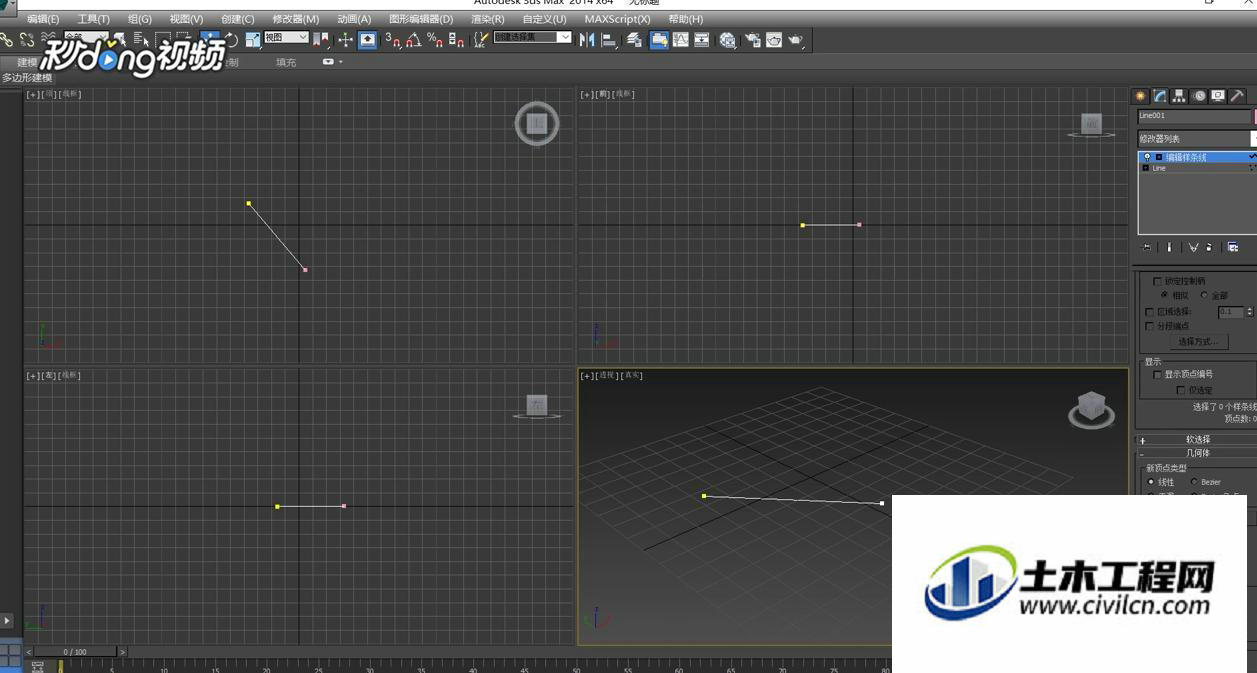
Task: Open the Schematic View icon
Action: pyautogui.click(x=701, y=39)
